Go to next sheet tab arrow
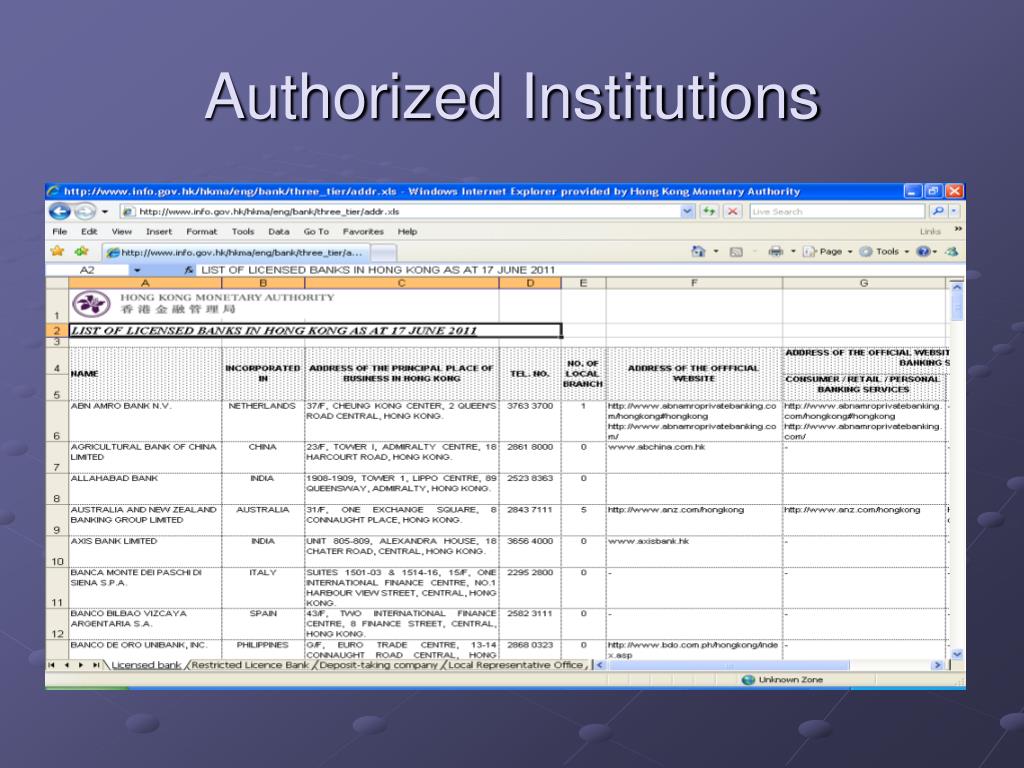 pos(81,665)
